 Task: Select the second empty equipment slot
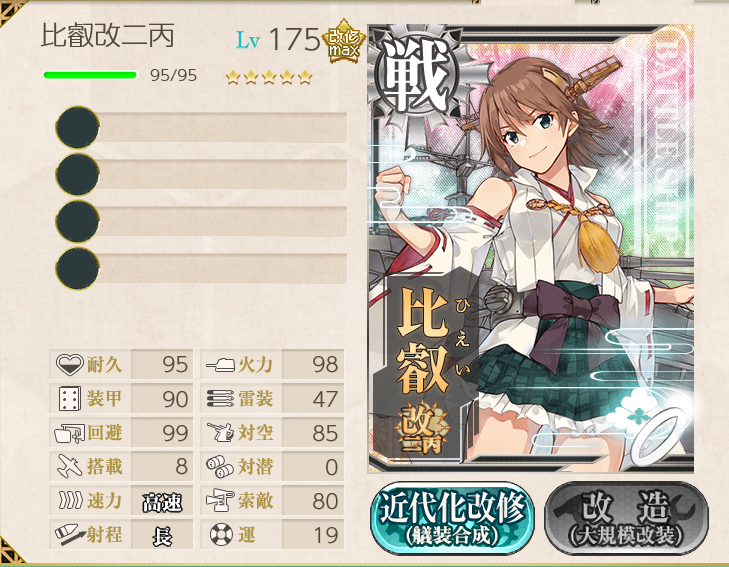point(201,174)
